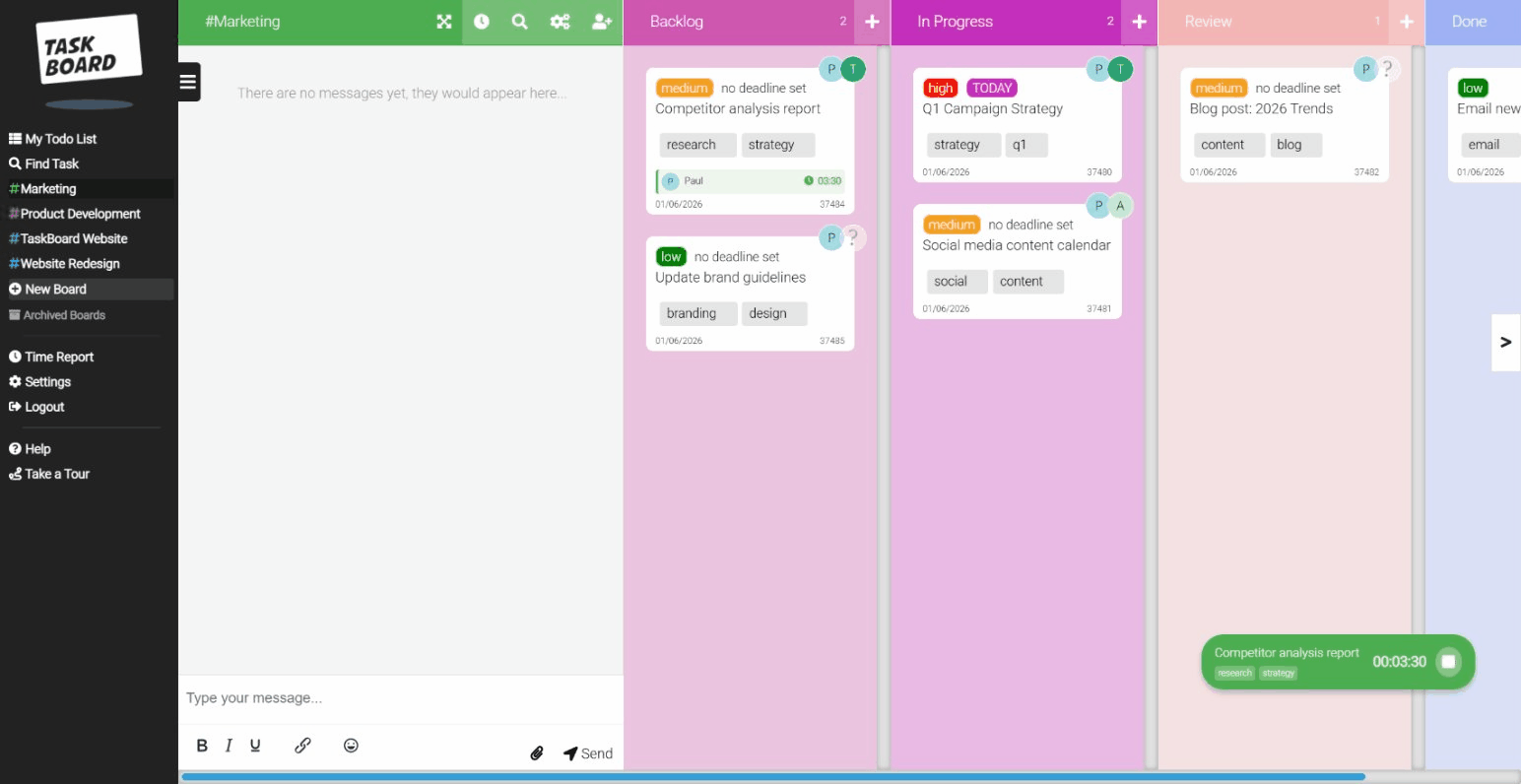The width and height of the screenshot is (1521, 784).
Task: Open the Q1 Campaign Strategy card
Action: (x=992, y=108)
